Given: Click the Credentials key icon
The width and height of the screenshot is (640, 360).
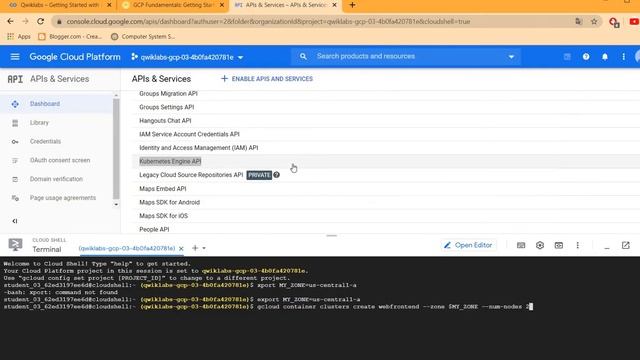Looking at the screenshot, I should click(x=15, y=142).
